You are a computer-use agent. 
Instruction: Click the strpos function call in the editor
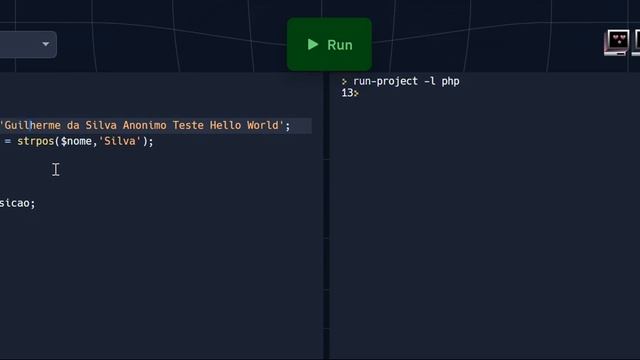click(x=36, y=141)
